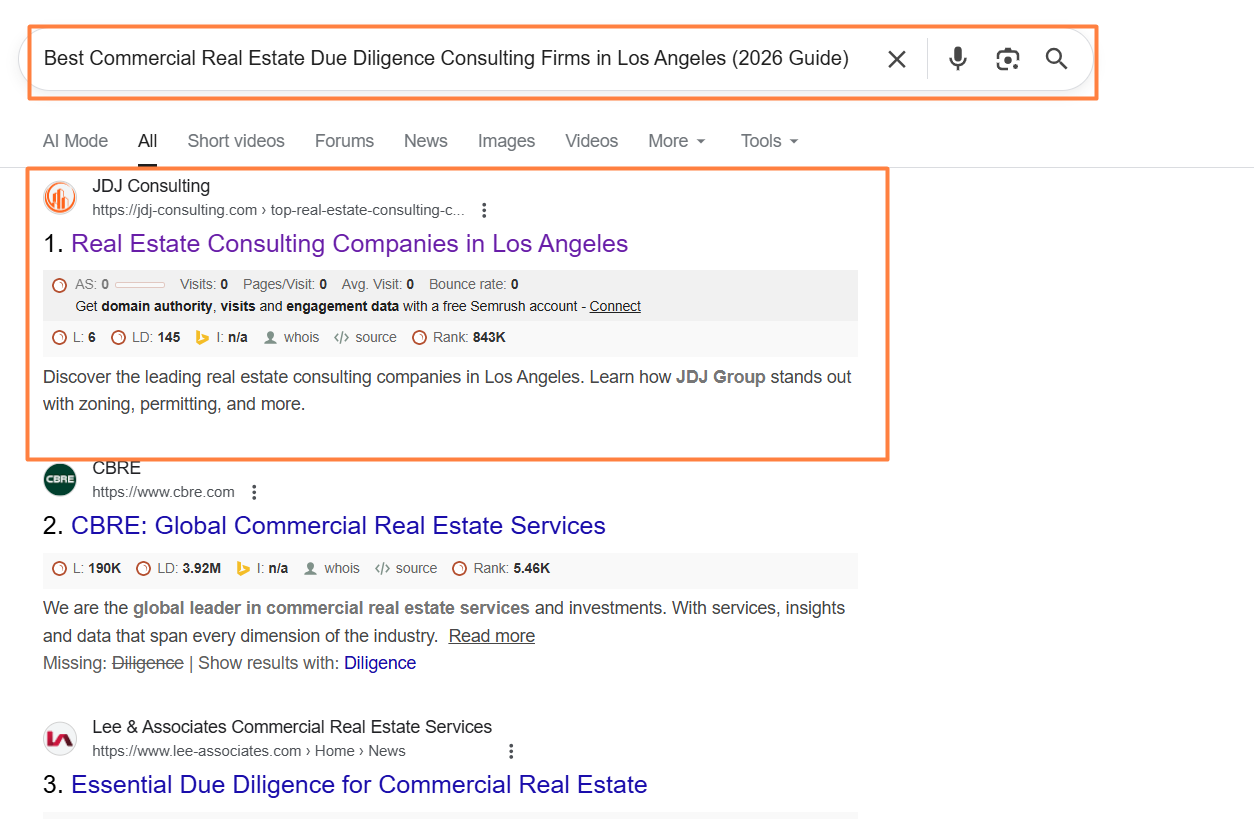
Task: Click the https://www.cbre.com URL
Action: click(163, 492)
